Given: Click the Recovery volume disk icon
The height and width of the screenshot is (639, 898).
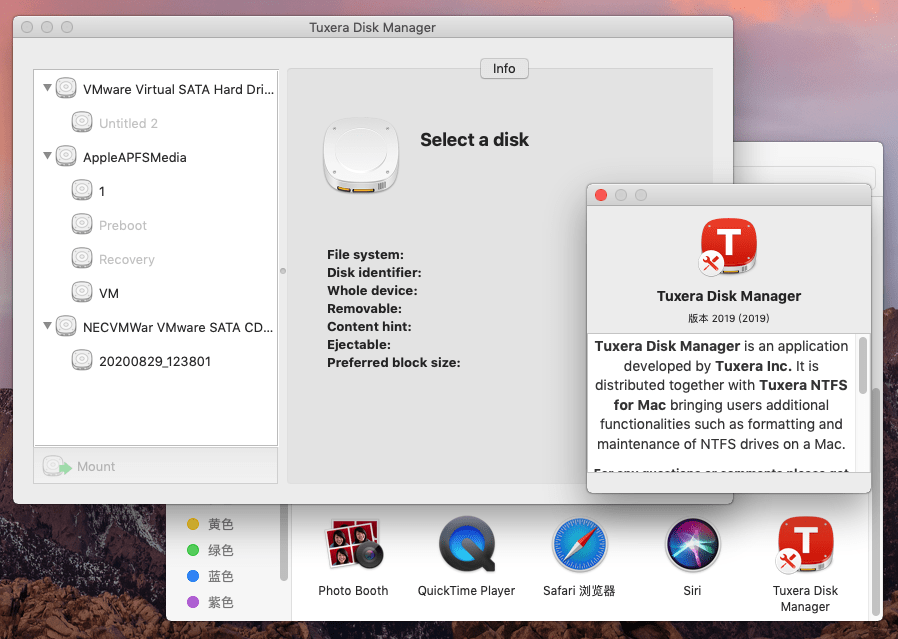Looking at the screenshot, I should click(82, 258).
